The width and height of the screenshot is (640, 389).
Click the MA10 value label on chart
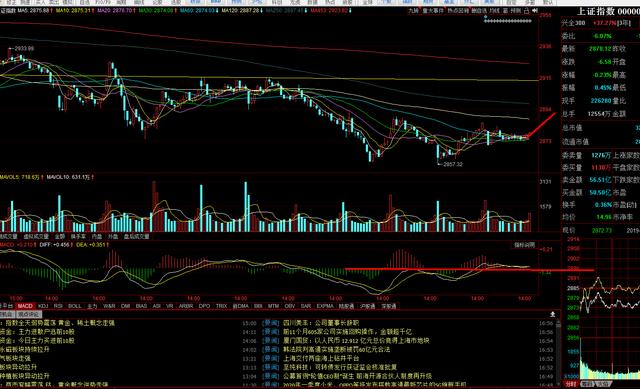click(74, 10)
